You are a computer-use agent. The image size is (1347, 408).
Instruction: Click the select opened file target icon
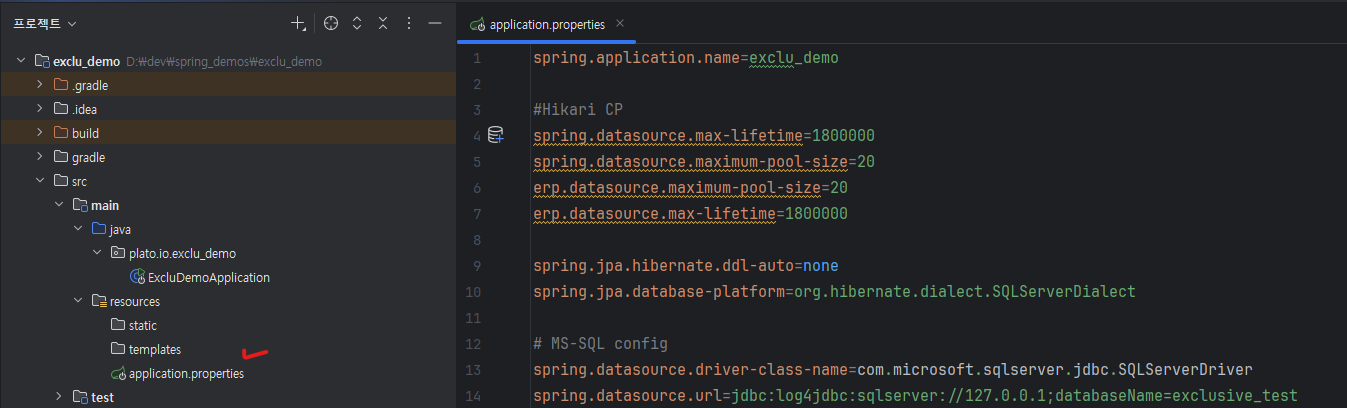pyautogui.click(x=331, y=22)
